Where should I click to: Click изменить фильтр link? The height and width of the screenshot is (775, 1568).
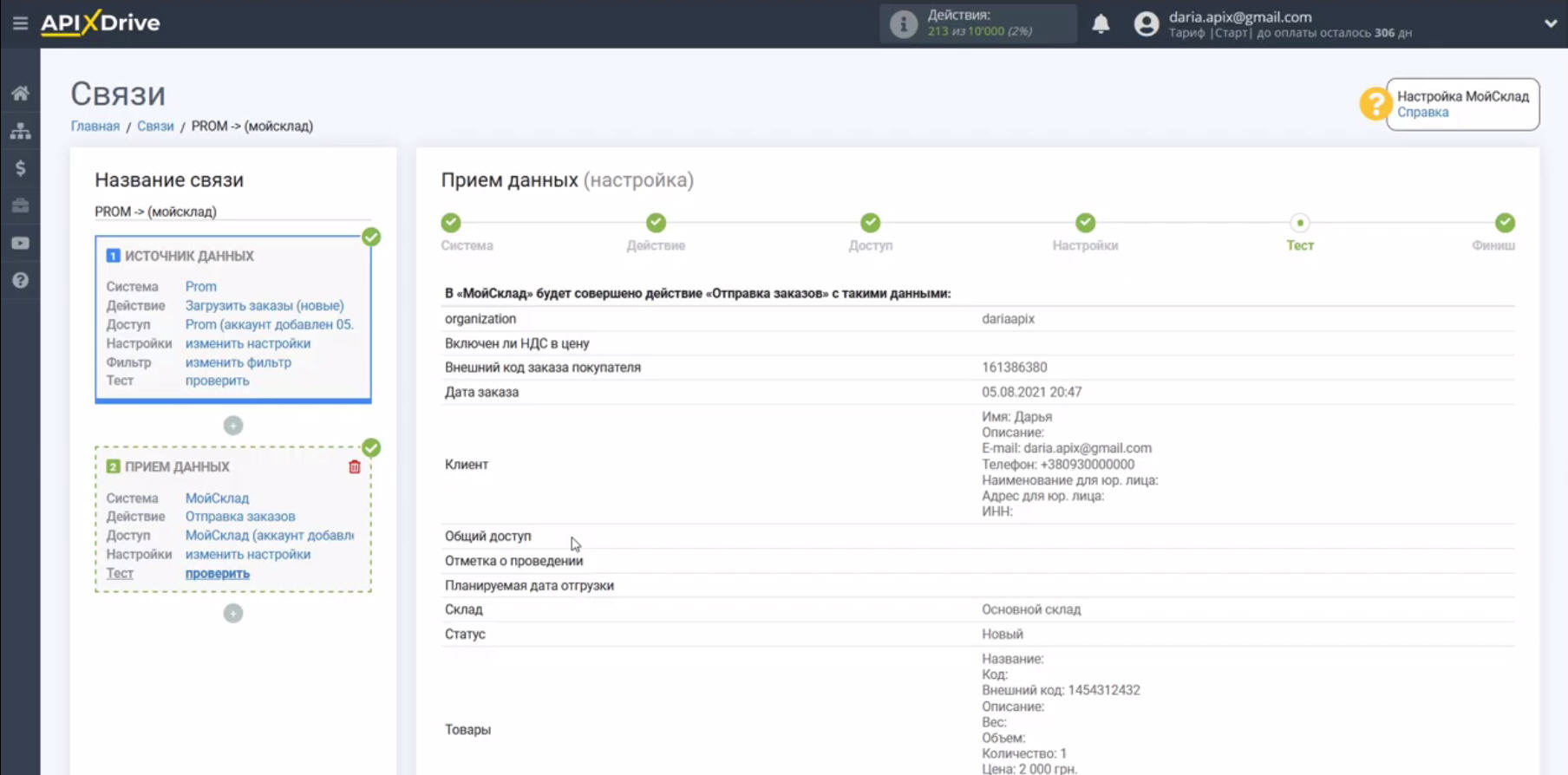point(238,362)
